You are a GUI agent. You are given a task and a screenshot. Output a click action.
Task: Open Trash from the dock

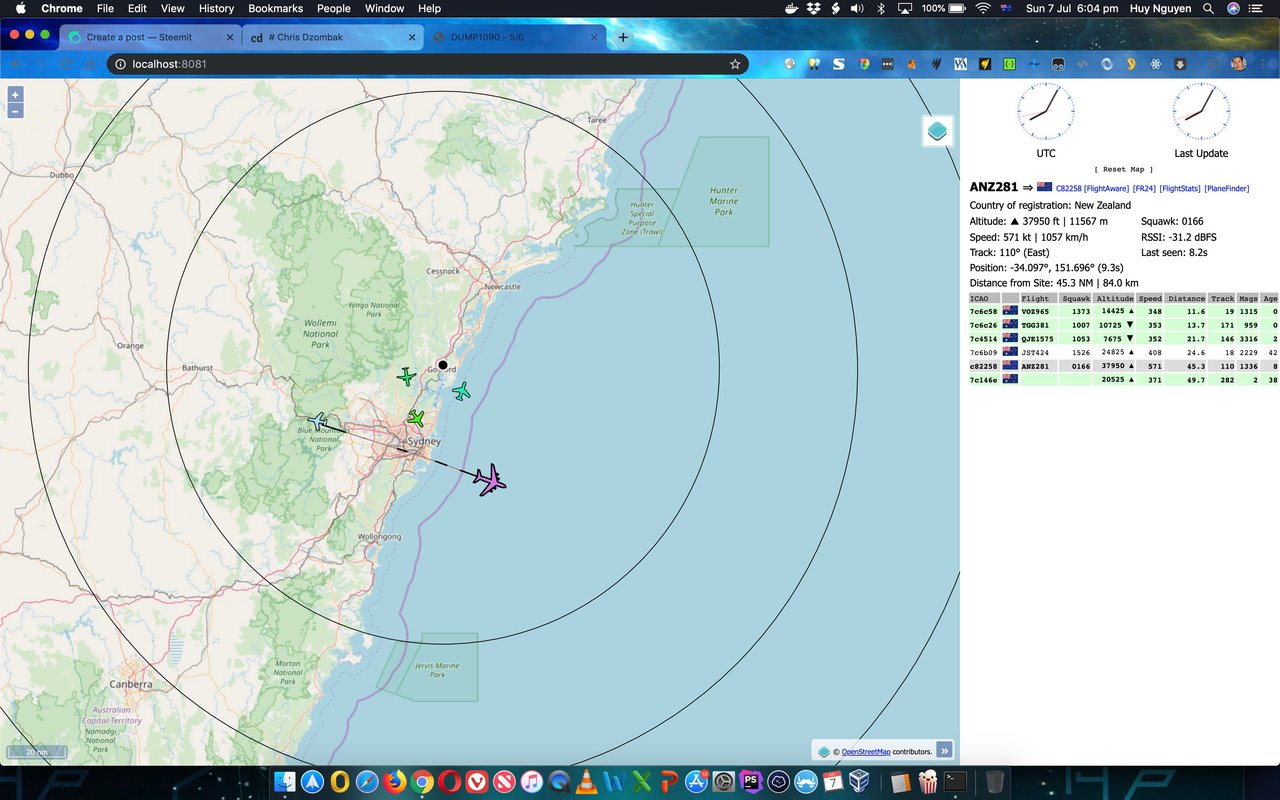click(994, 781)
